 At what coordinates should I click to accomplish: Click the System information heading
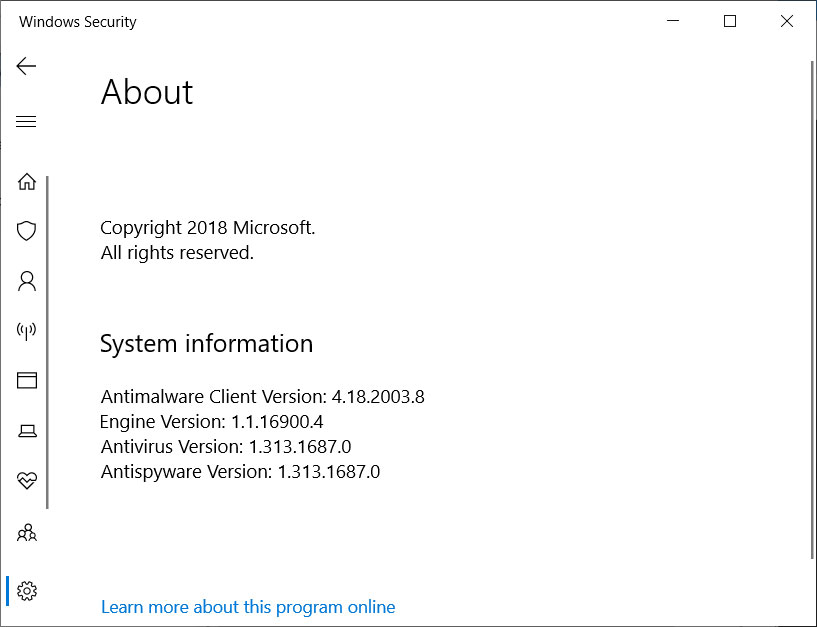206,344
